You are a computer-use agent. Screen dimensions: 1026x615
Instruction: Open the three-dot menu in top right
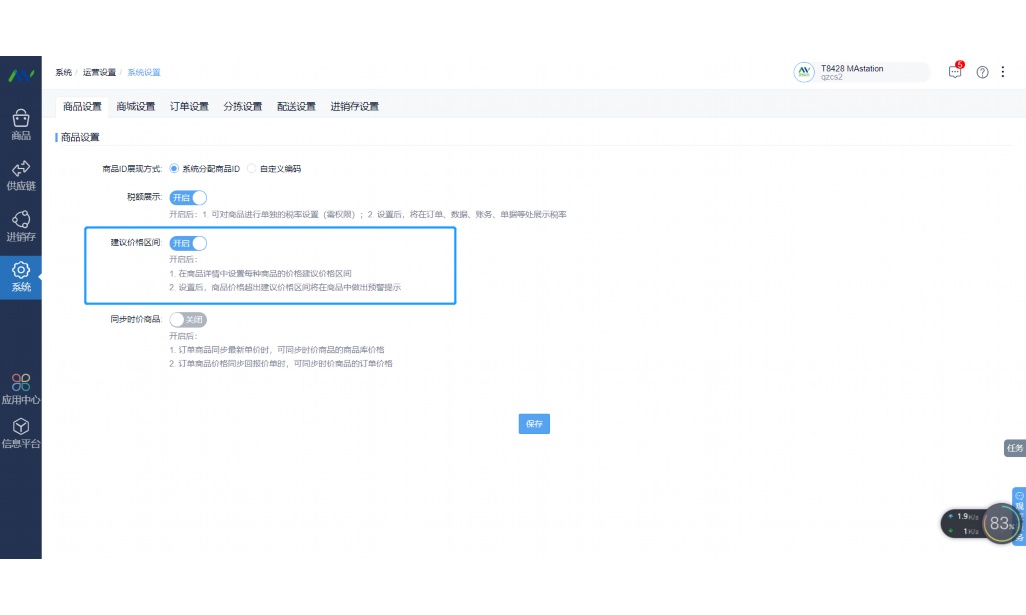[x=1003, y=72]
